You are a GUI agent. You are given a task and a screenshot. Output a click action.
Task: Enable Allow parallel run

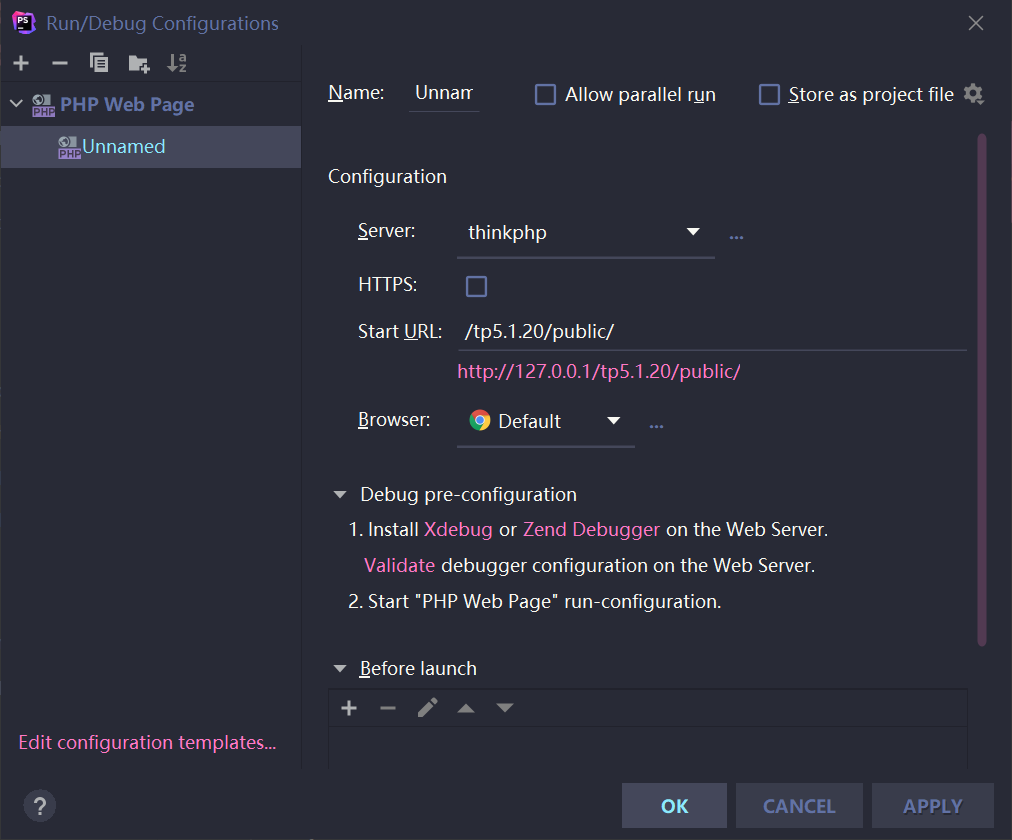click(x=545, y=93)
